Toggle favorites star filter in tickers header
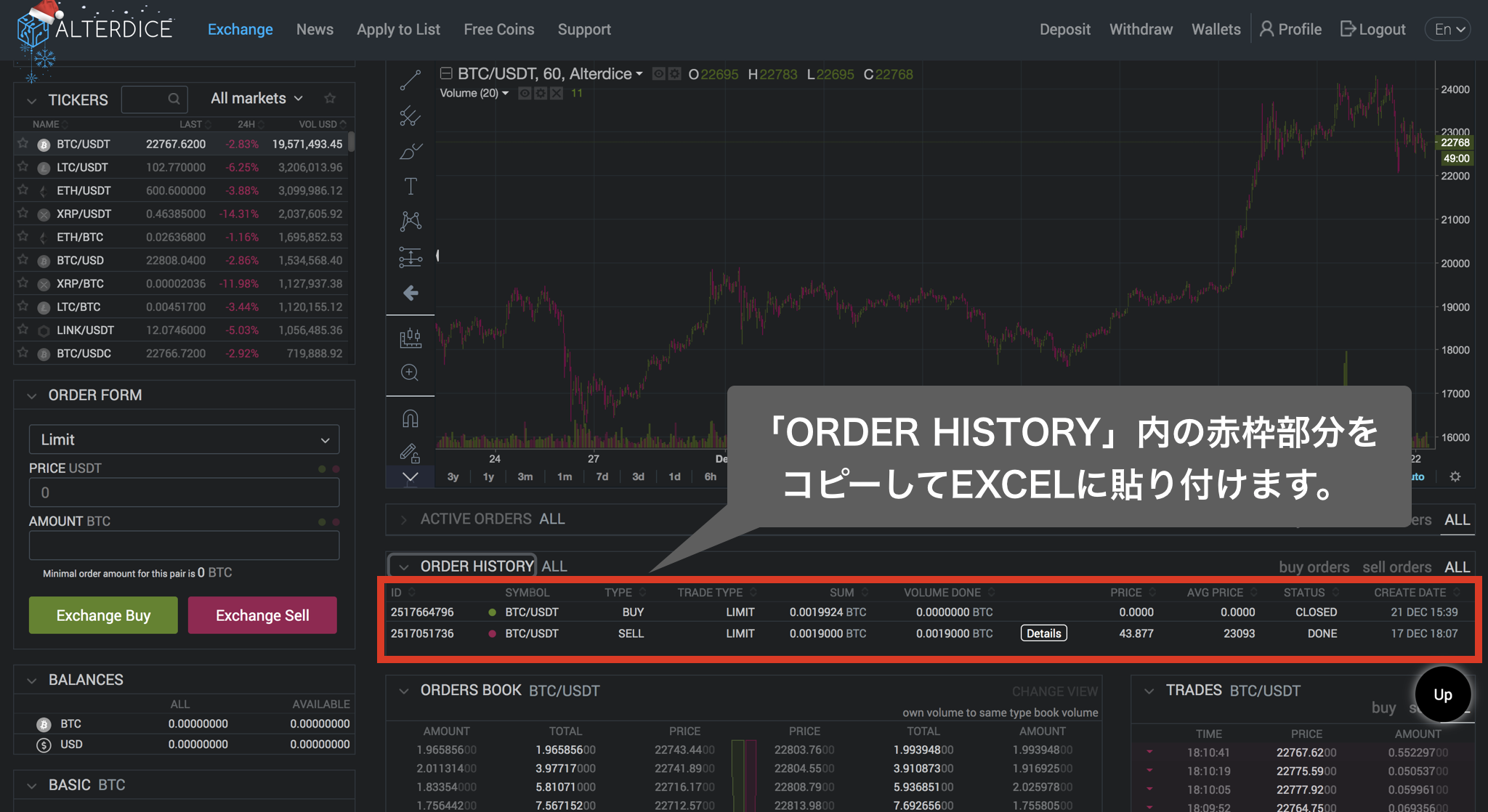This screenshot has width=1488, height=812. [330, 98]
